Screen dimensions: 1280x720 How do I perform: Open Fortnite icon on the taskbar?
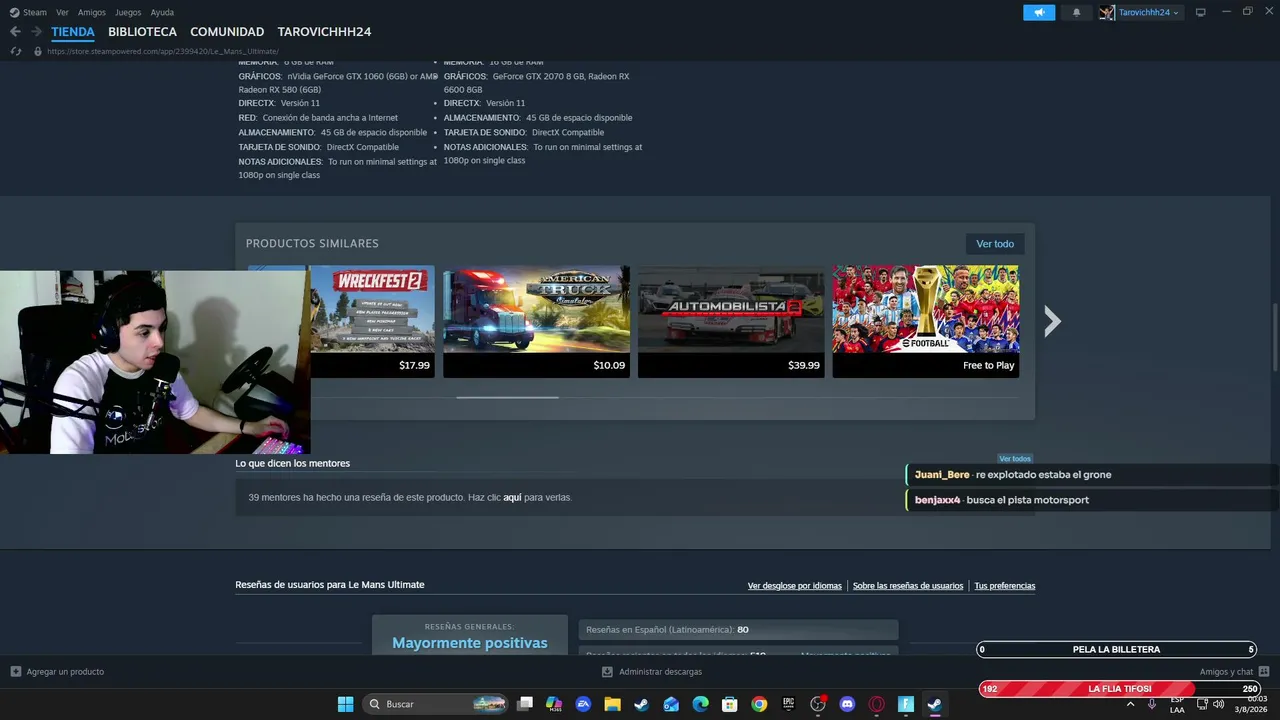(x=906, y=704)
